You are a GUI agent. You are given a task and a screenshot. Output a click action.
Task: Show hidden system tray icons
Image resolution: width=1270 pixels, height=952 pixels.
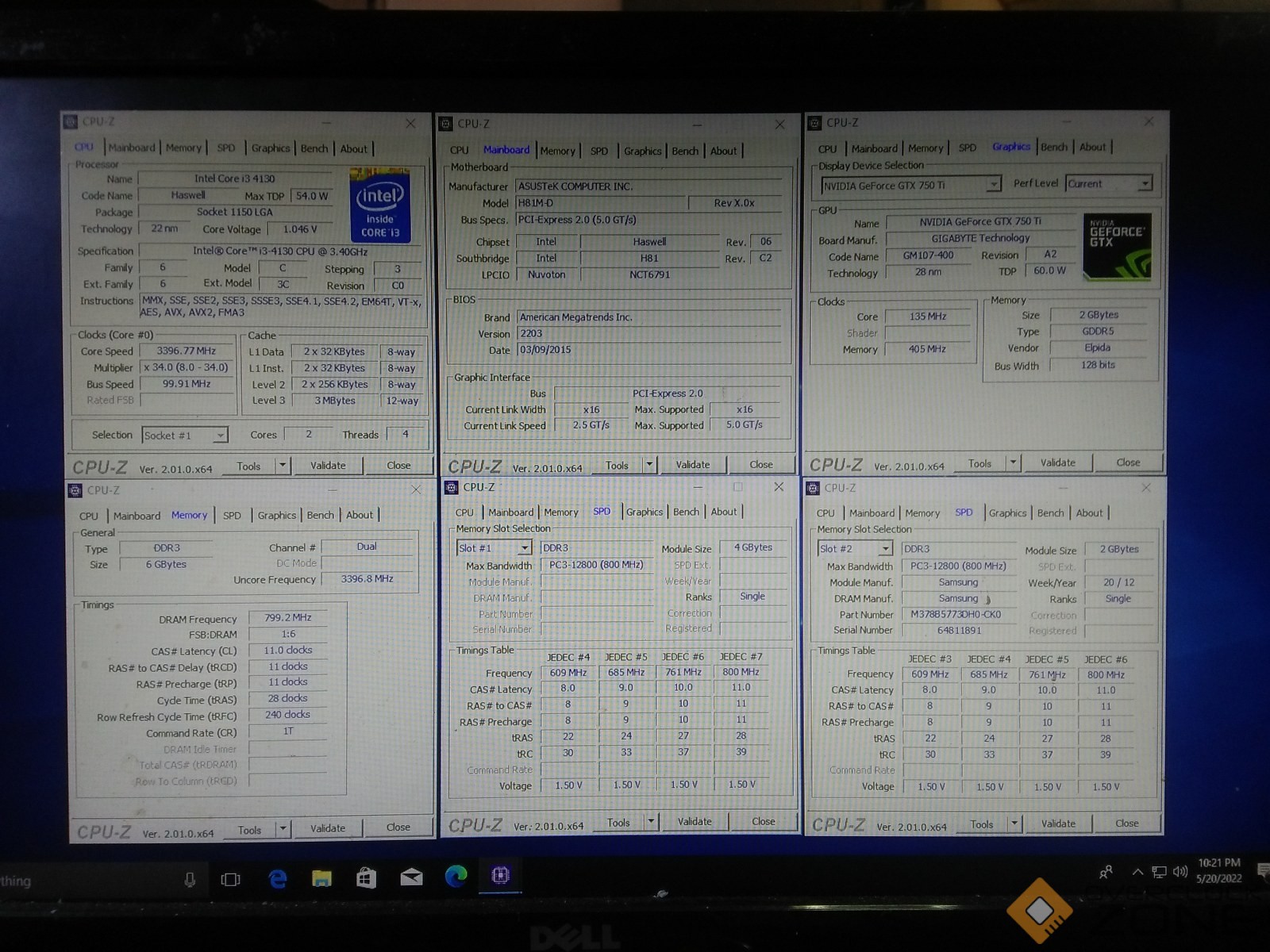[x=1137, y=872]
